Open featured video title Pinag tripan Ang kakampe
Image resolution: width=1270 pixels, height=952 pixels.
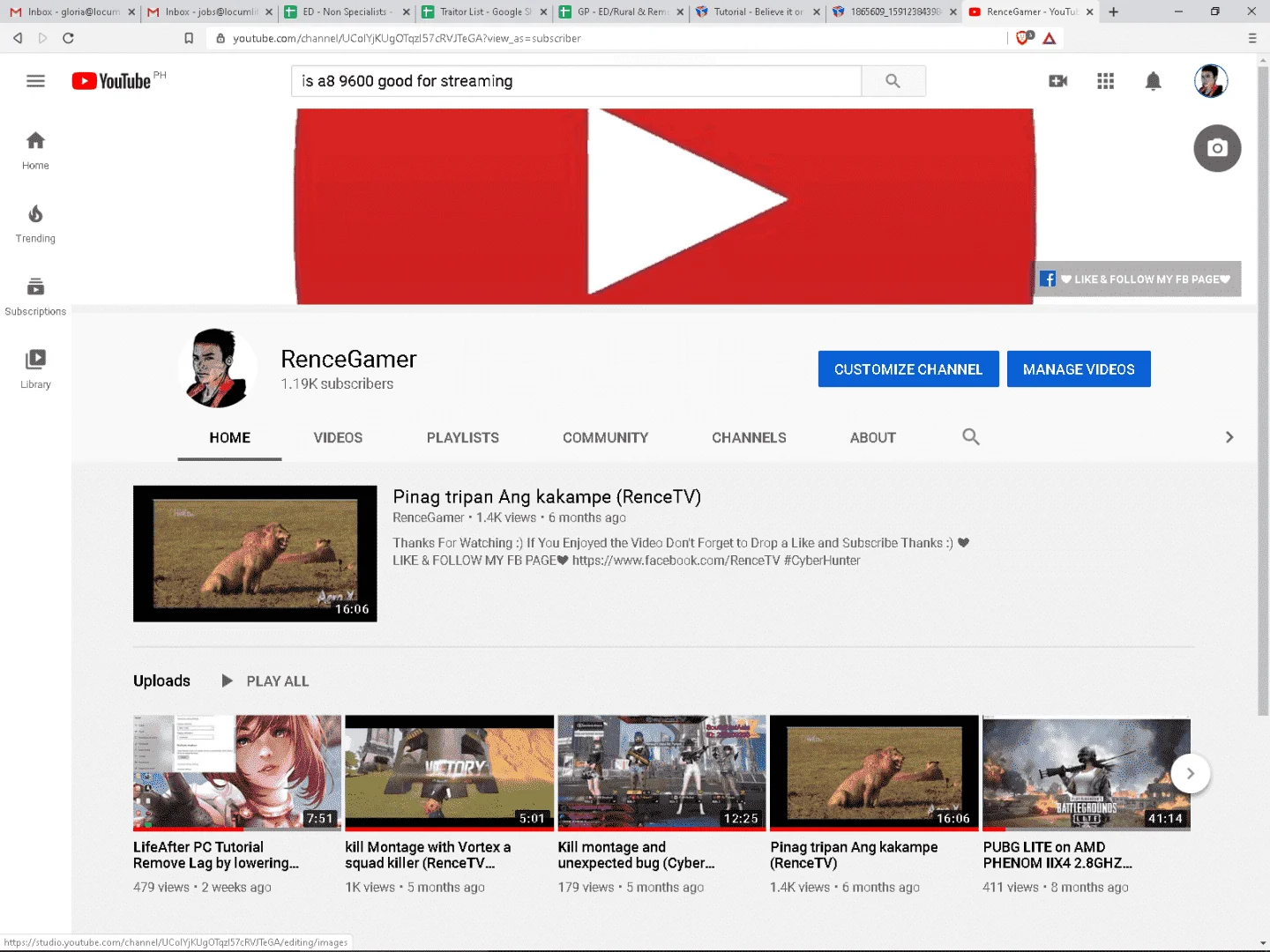(x=547, y=497)
